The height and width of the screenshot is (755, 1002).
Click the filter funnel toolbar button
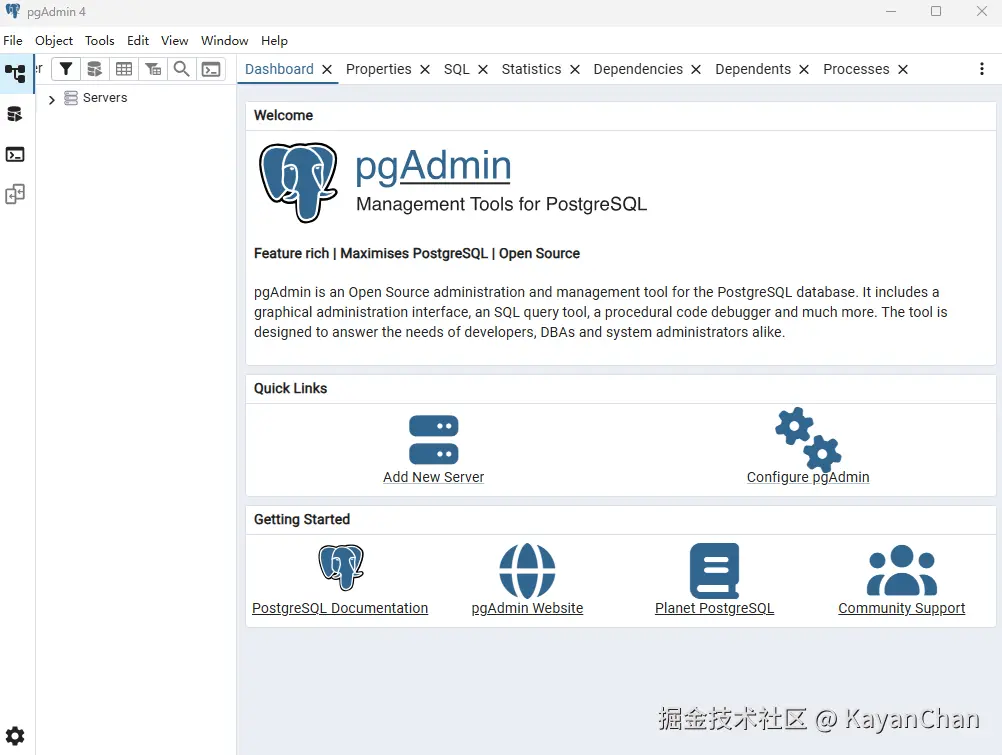[66, 69]
